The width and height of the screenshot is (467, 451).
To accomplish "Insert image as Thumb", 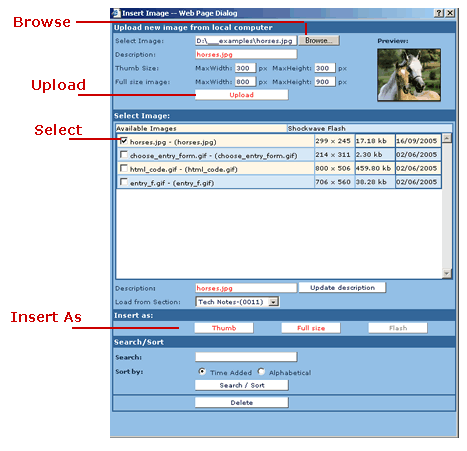I will pos(224,328).
